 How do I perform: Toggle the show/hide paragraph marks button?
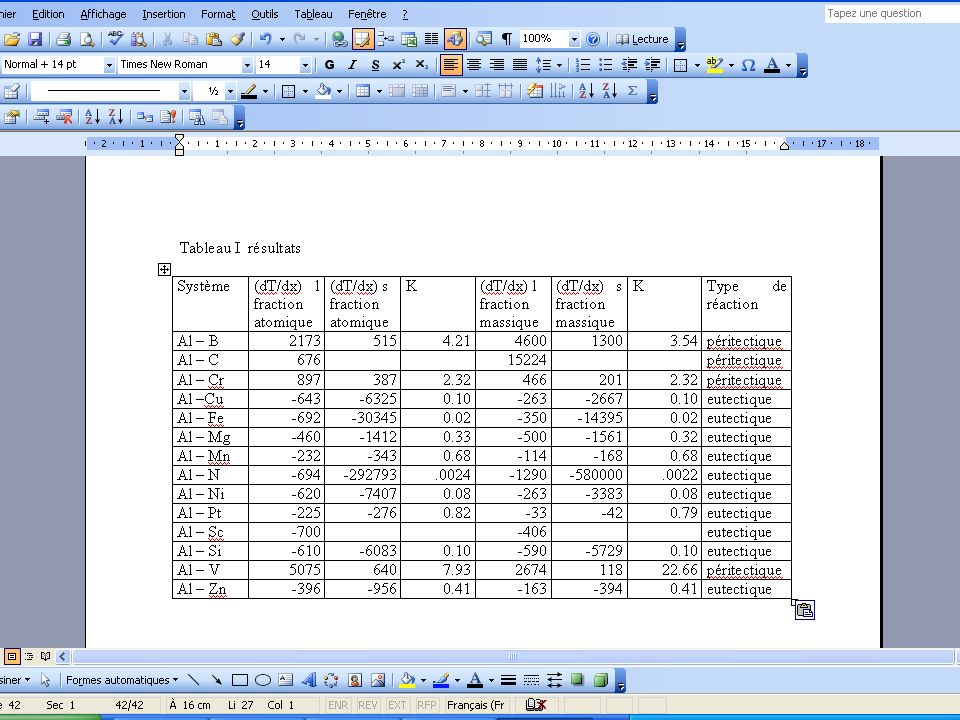tap(507, 39)
